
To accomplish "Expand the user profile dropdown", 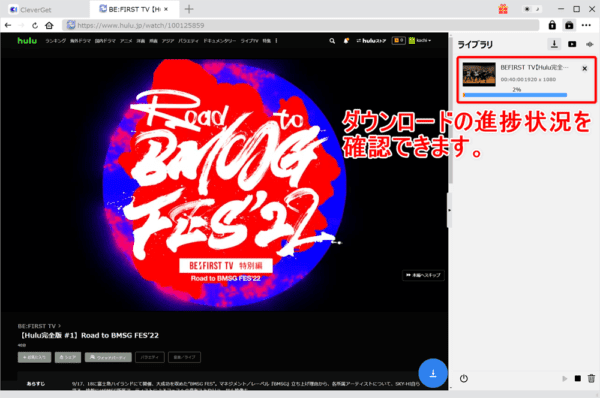I will pos(420,40).
